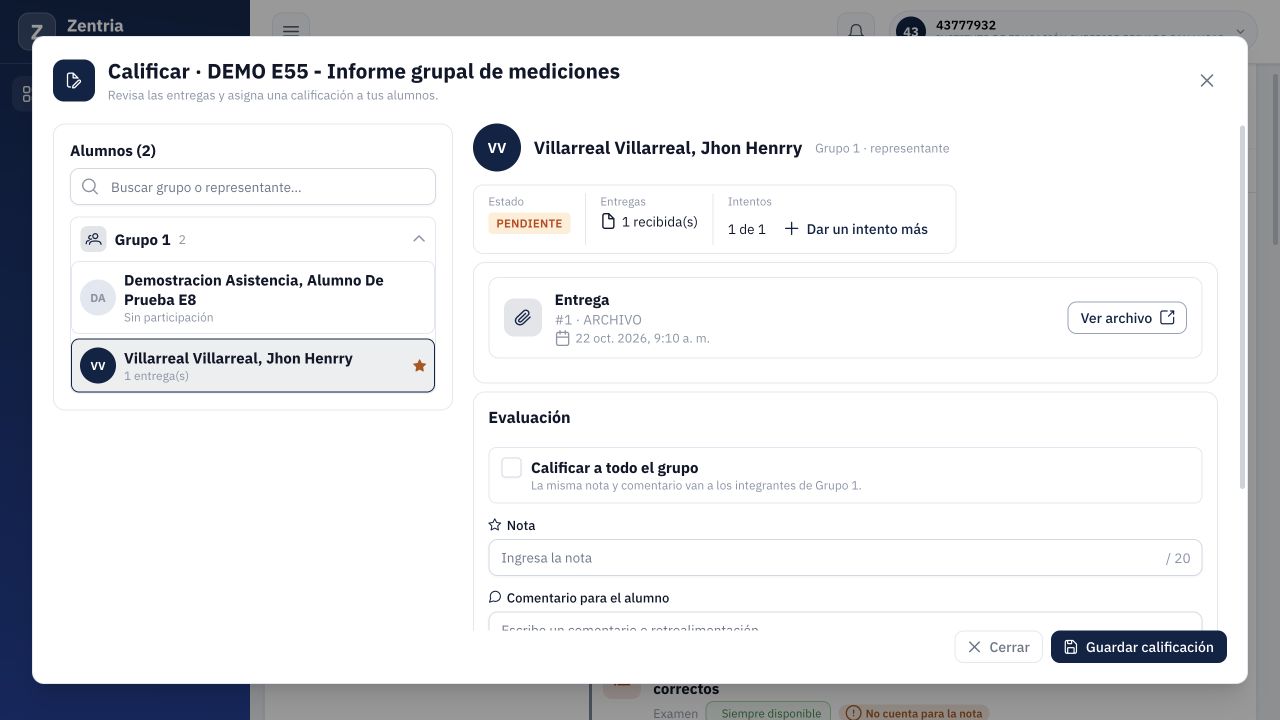Click the grading edit icon beside Calificar title

tap(74, 81)
